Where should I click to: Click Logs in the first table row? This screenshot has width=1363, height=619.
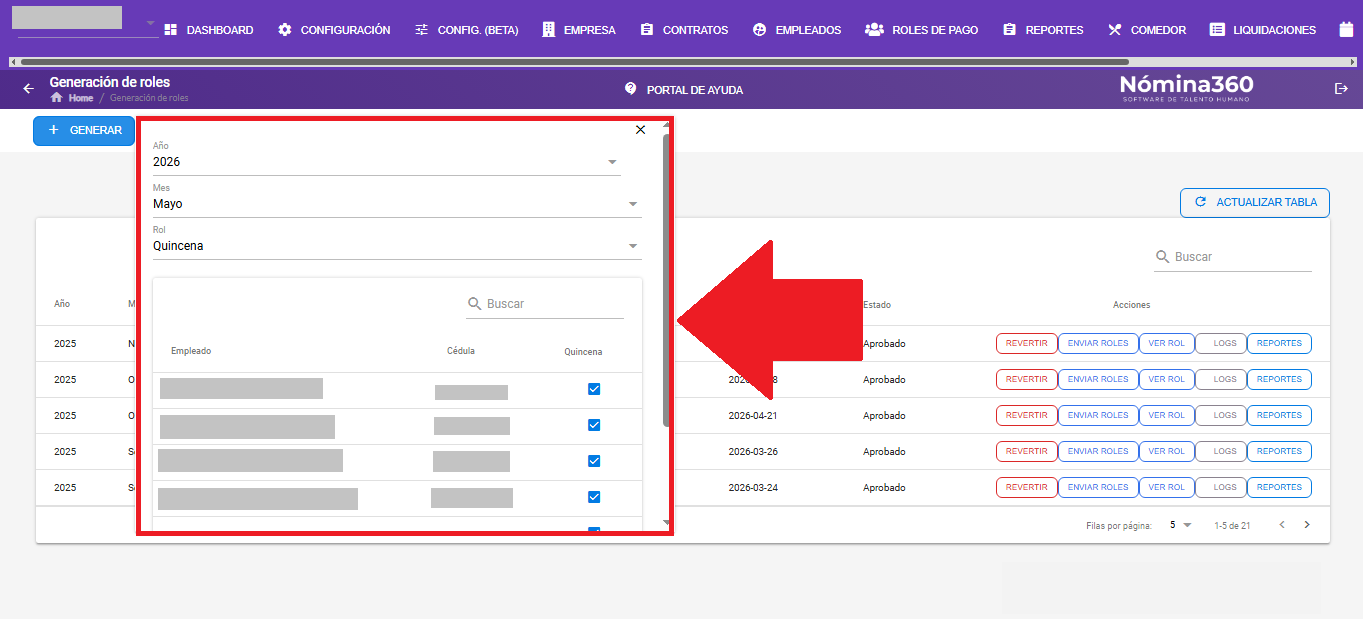[1221, 343]
